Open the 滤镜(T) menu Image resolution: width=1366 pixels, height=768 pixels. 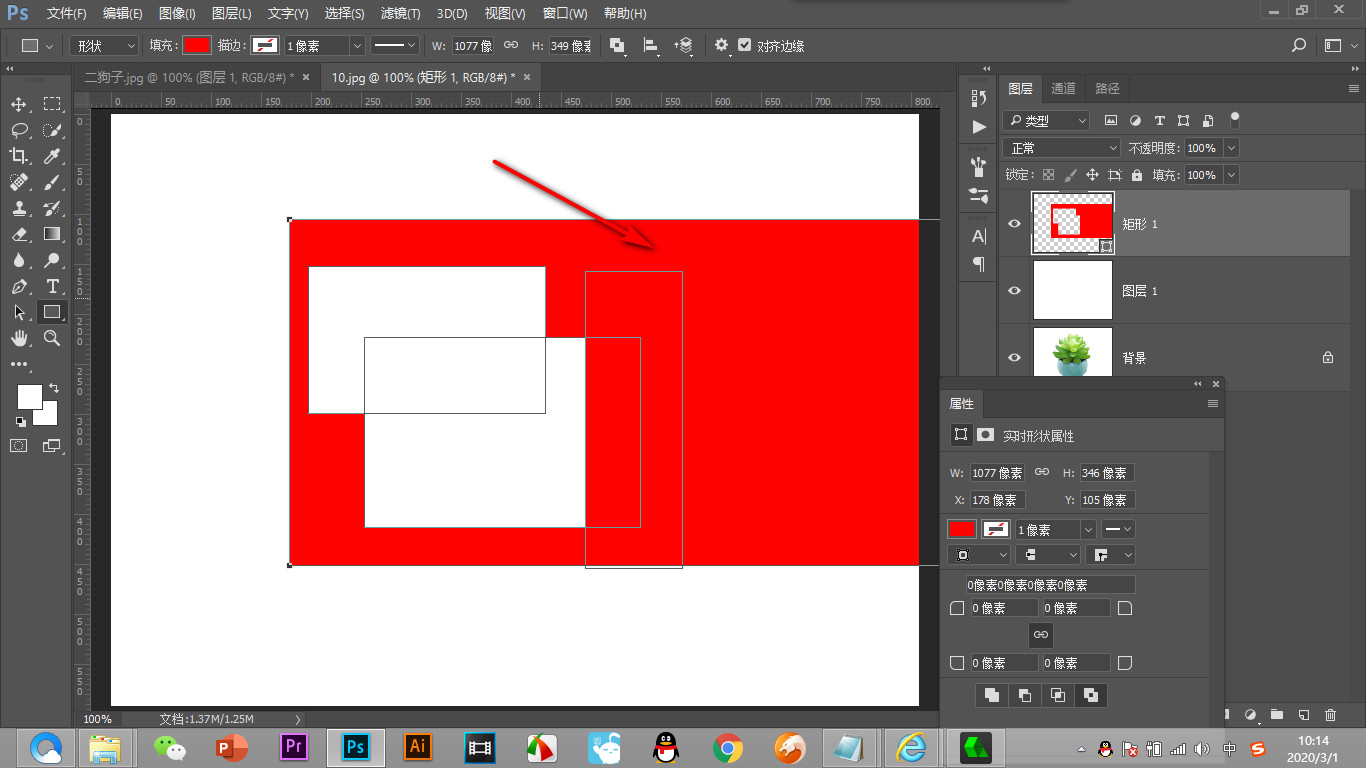(x=400, y=14)
